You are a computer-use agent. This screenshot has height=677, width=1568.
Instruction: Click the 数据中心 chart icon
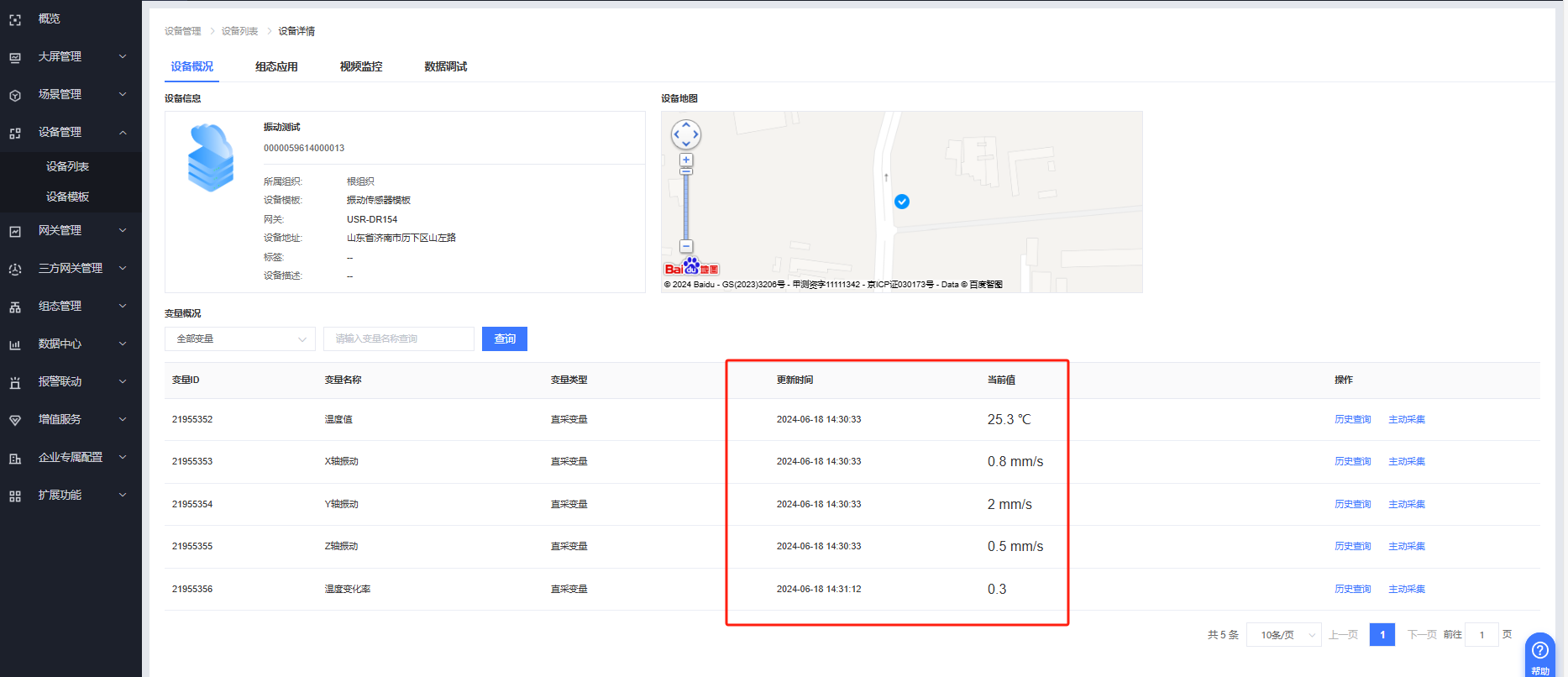[x=15, y=344]
